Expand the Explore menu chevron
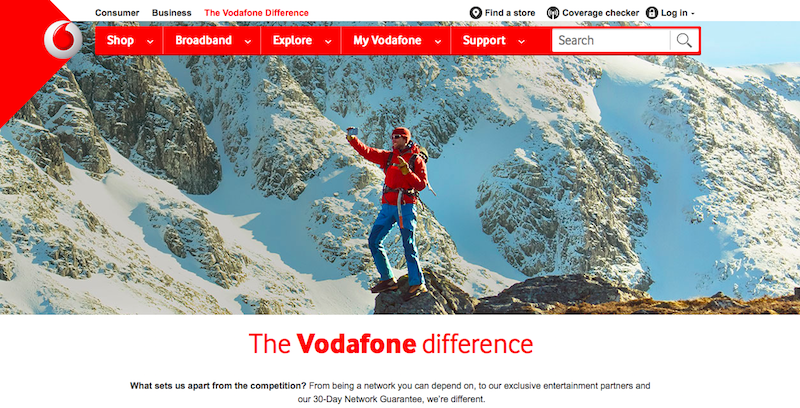The image size is (800, 408). click(329, 42)
